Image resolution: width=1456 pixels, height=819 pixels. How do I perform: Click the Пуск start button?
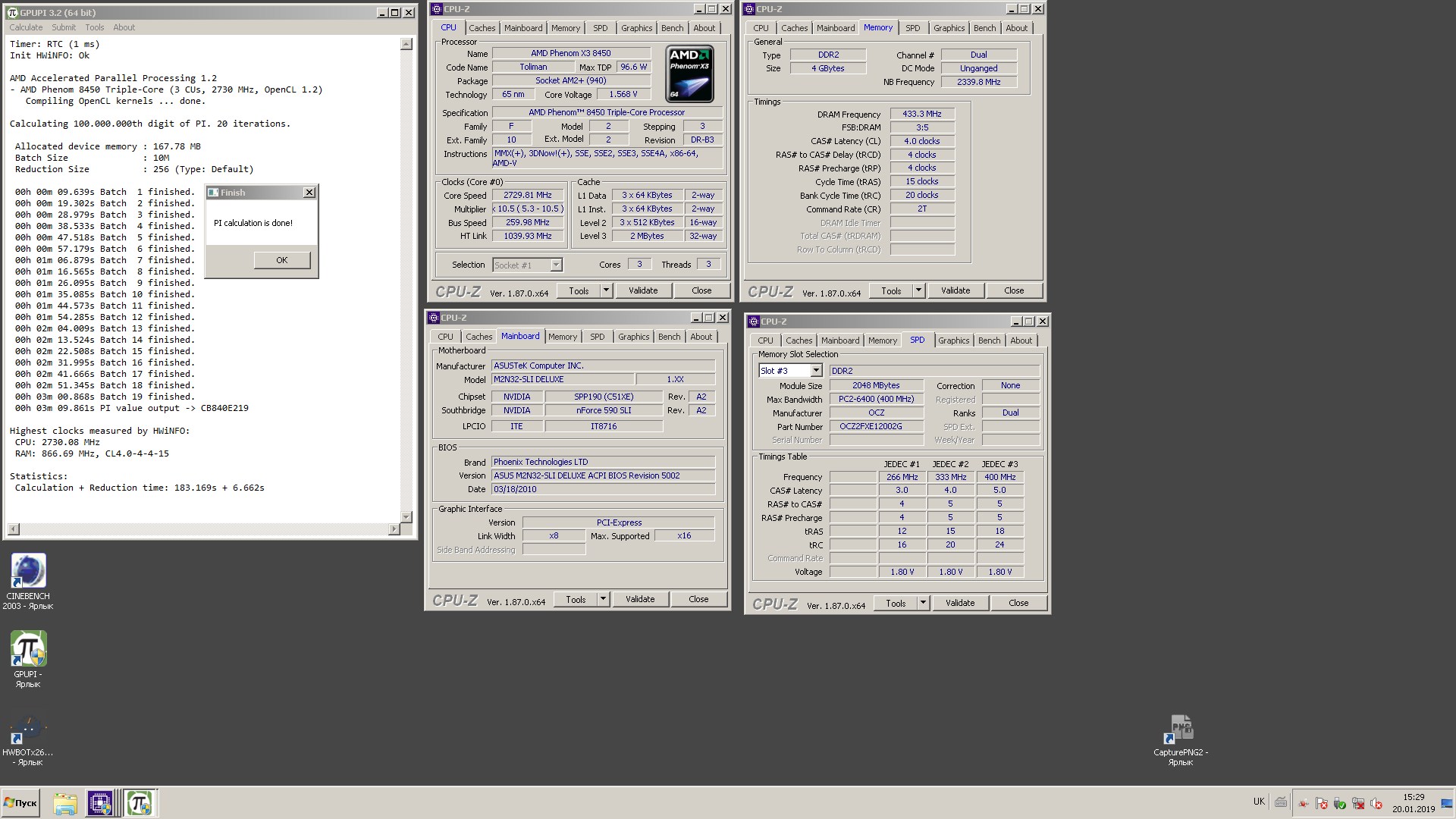tap(20, 803)
